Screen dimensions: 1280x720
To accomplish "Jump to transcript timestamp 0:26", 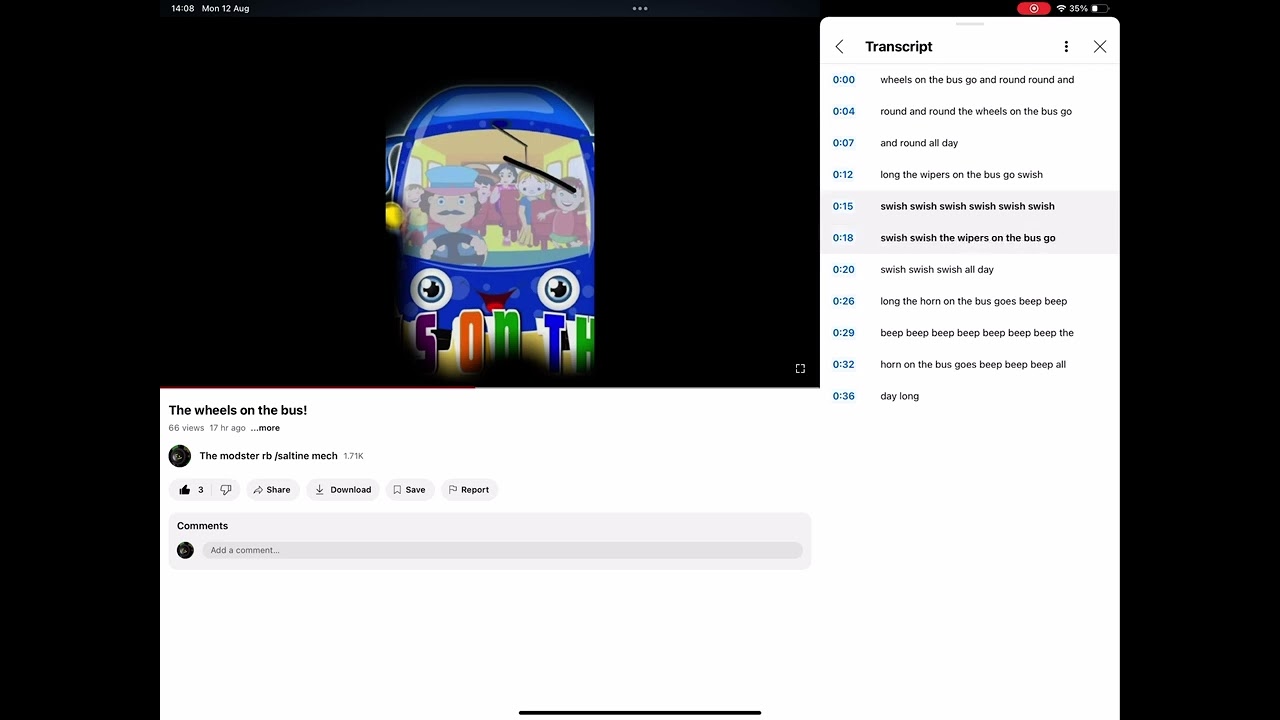I will coord(844,301).
